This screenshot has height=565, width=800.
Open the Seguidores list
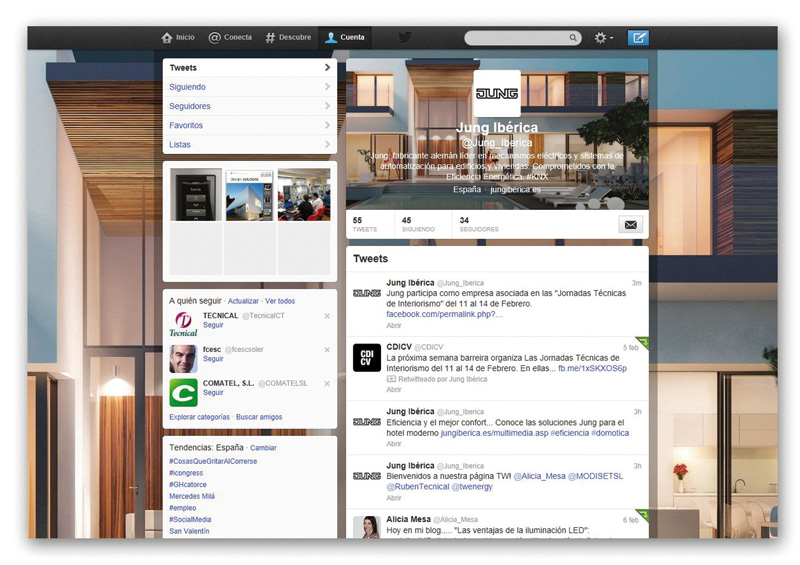click(249, 106)
